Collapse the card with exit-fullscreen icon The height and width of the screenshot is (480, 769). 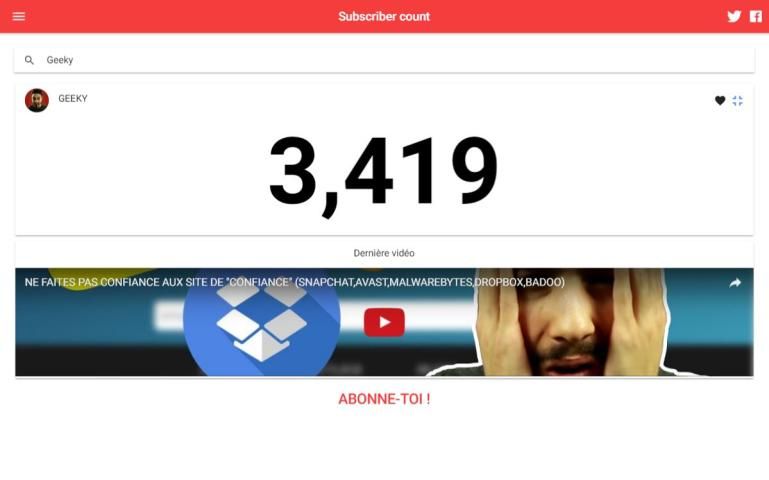click(738, 101)
